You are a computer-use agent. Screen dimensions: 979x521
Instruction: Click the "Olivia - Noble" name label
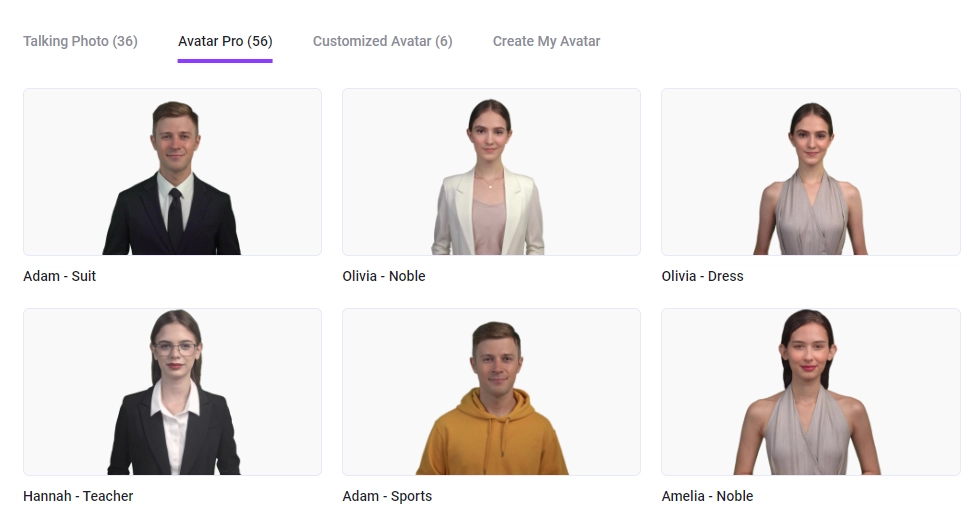click(384, 276)
